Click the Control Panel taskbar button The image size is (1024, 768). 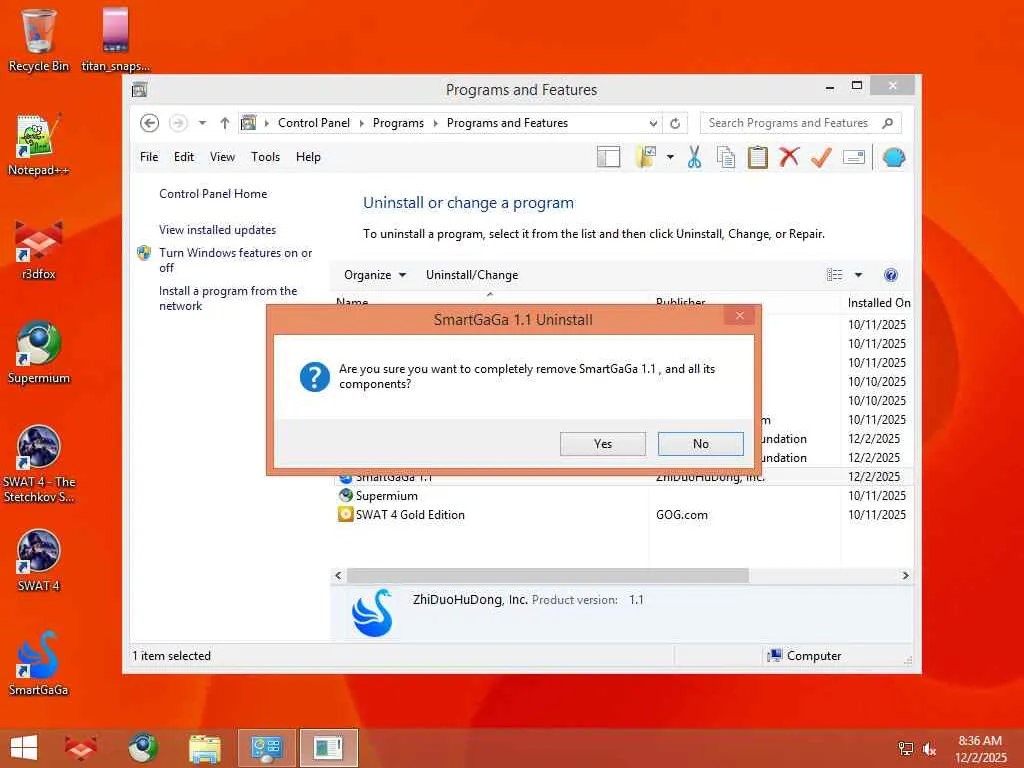tap(266, 748)
